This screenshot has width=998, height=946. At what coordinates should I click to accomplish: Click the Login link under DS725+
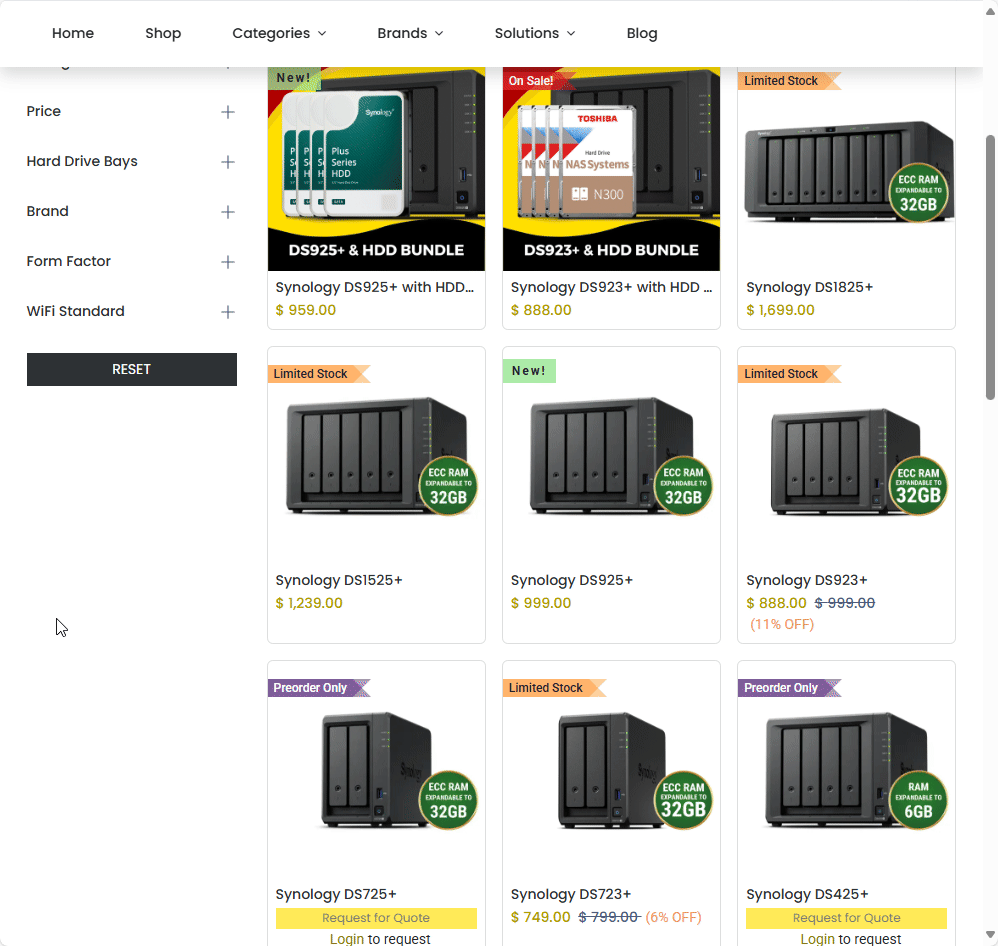tap(347, 939)
